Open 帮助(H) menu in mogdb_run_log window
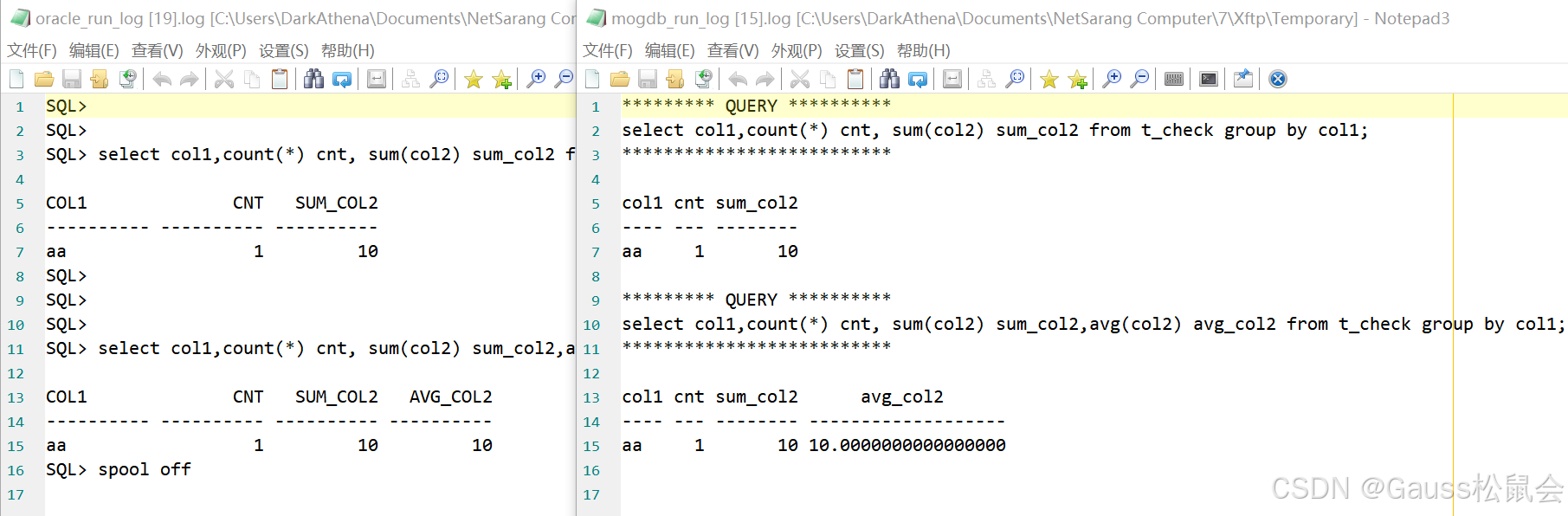Image resolution: width=1568 pixels, height=516 pixels. pyautogui.click(x=924, y=51)
